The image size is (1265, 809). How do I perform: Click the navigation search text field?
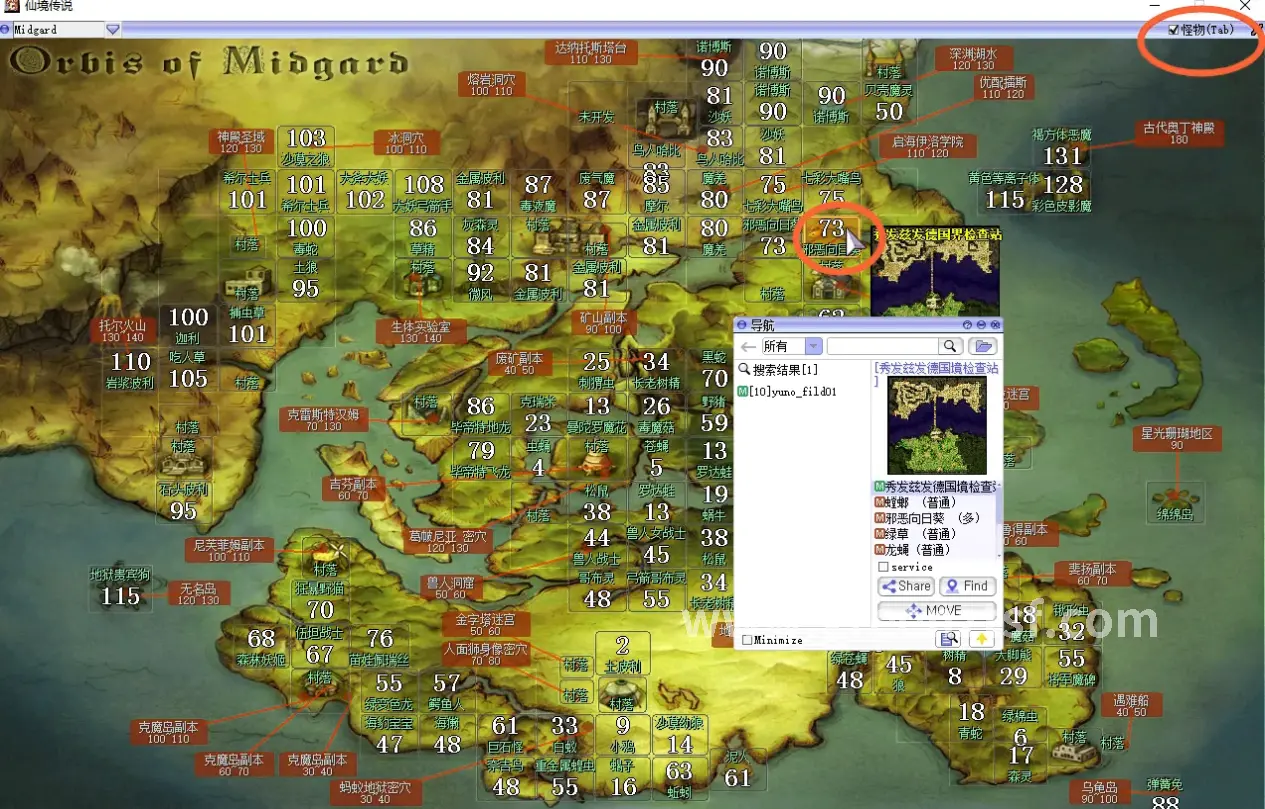(884, 346)
